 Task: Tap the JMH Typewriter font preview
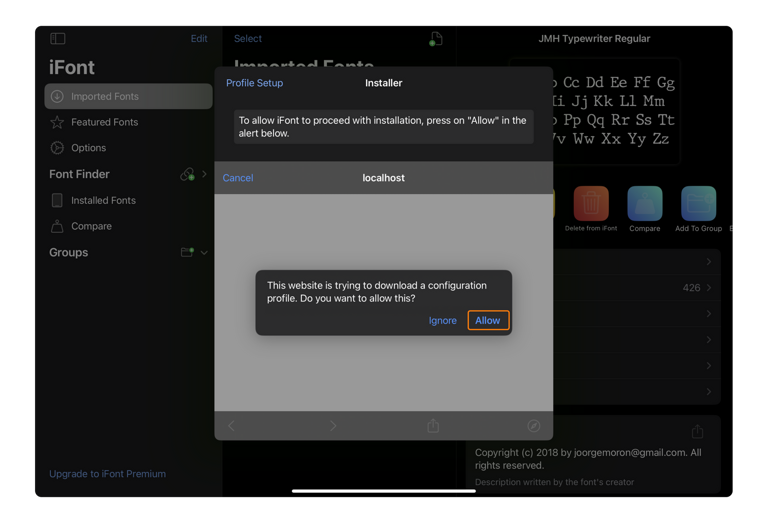click(x=617, y=112)
